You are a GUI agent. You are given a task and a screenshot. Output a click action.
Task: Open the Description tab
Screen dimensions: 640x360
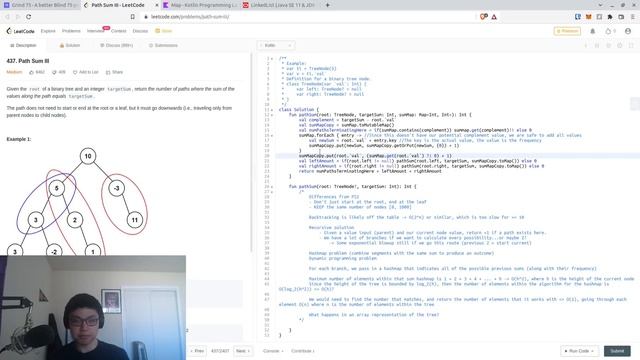(23, 45)
